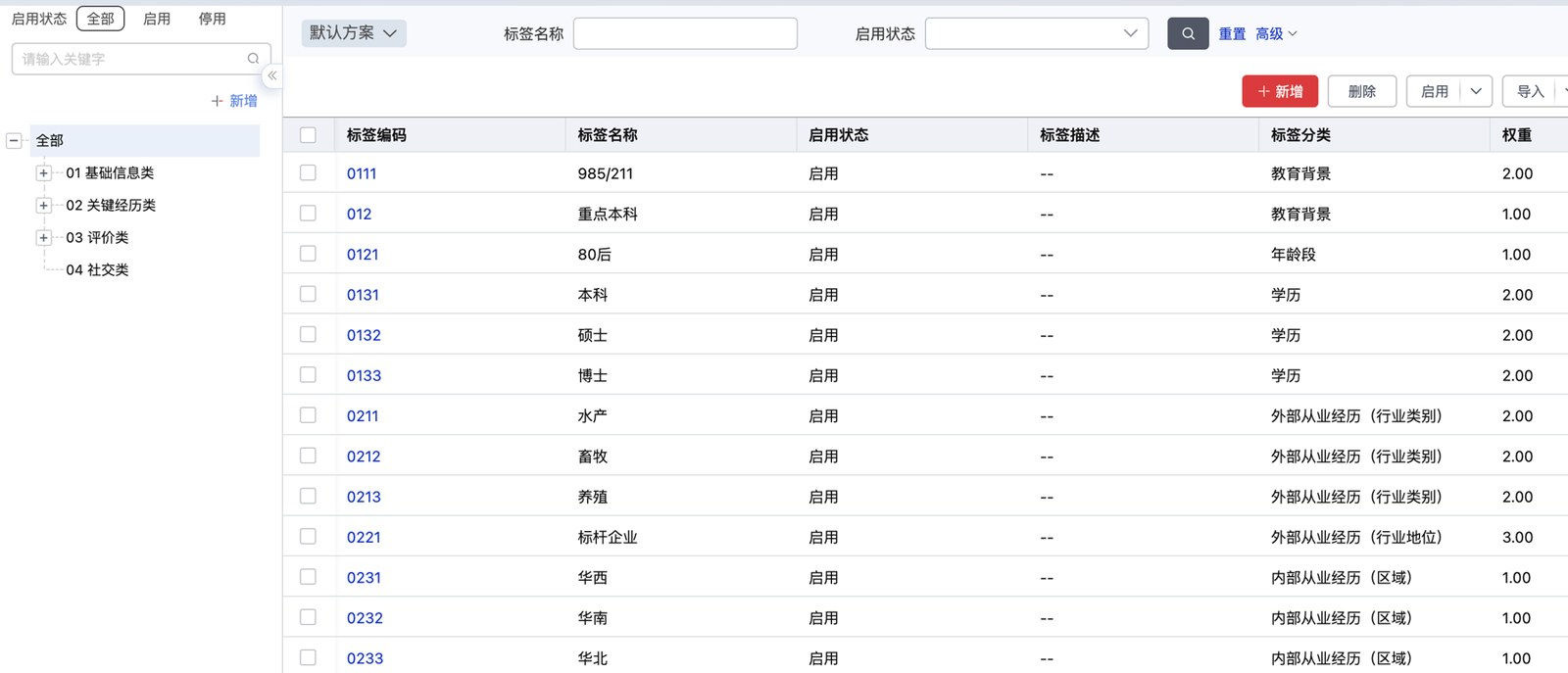Open tag code 0233 link
The image size is (1568, 673).
[365, 658]
